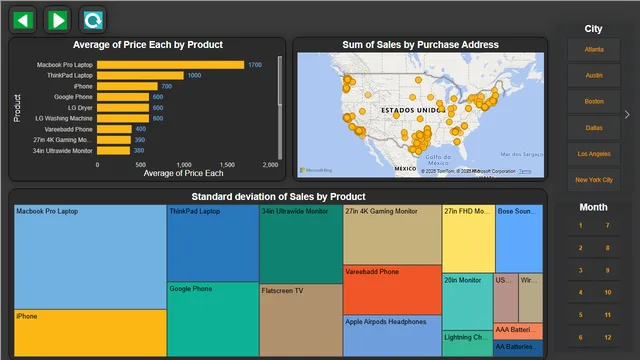Click the Microsoft Bing logo on map

316,170
